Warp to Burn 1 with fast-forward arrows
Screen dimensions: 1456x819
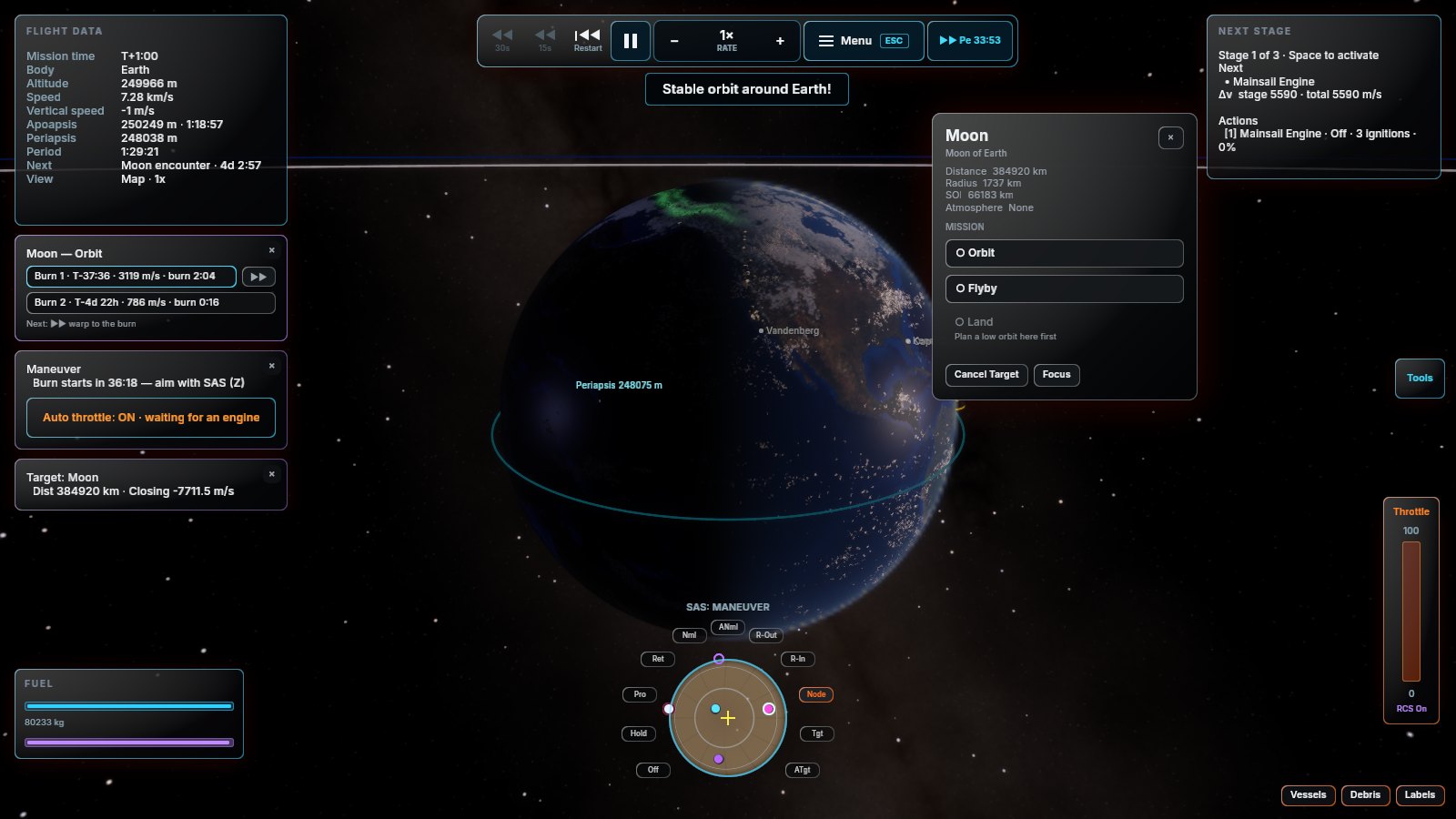258,277
